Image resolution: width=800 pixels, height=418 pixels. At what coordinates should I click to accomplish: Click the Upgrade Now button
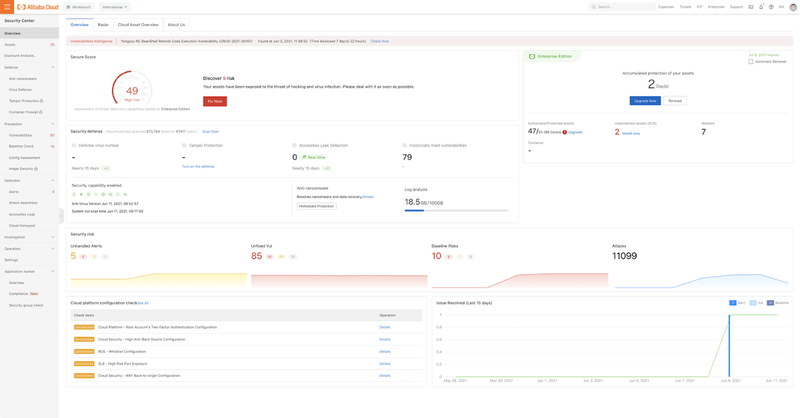point(645,101)
